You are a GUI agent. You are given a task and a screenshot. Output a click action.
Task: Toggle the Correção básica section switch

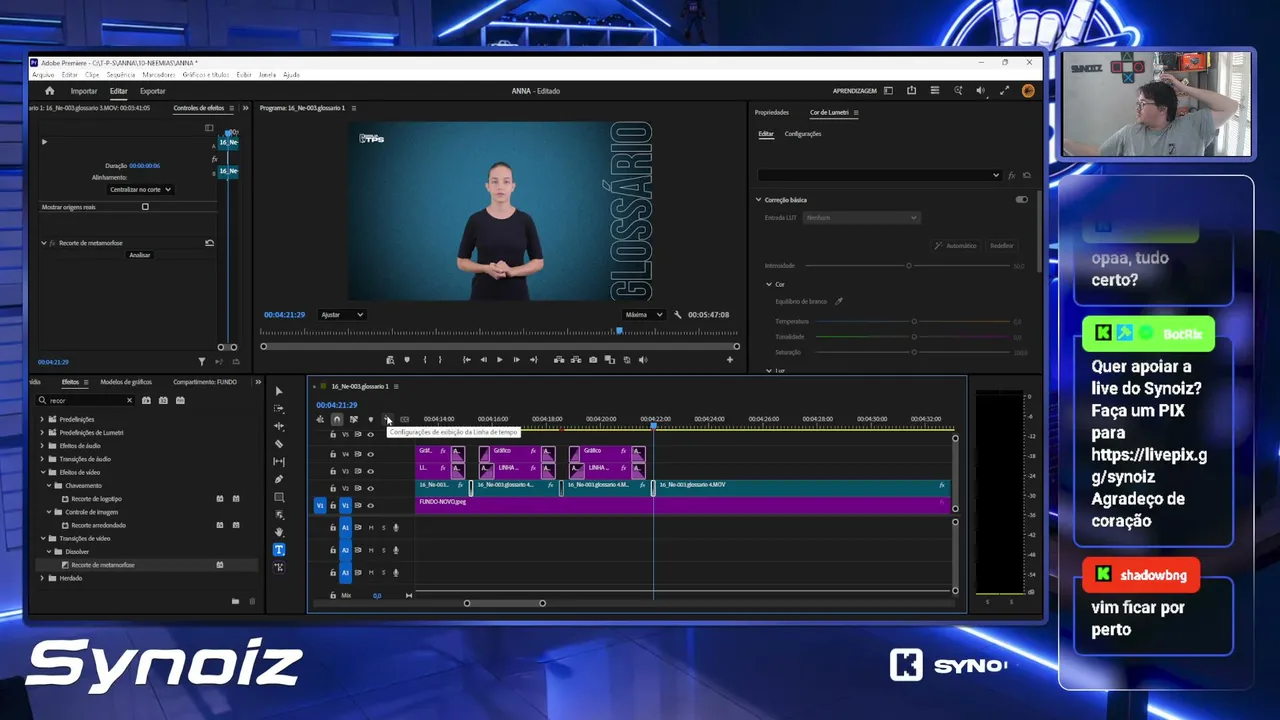(1021, 200)
